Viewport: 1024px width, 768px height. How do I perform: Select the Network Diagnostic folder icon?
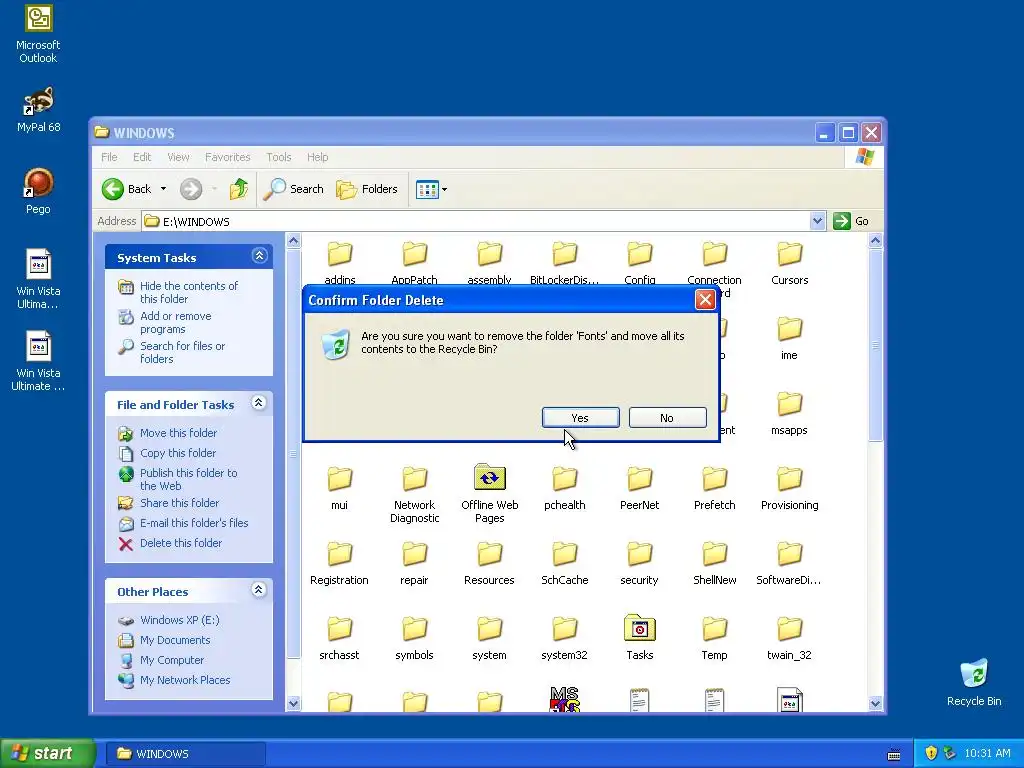click(x=415, y=479)
